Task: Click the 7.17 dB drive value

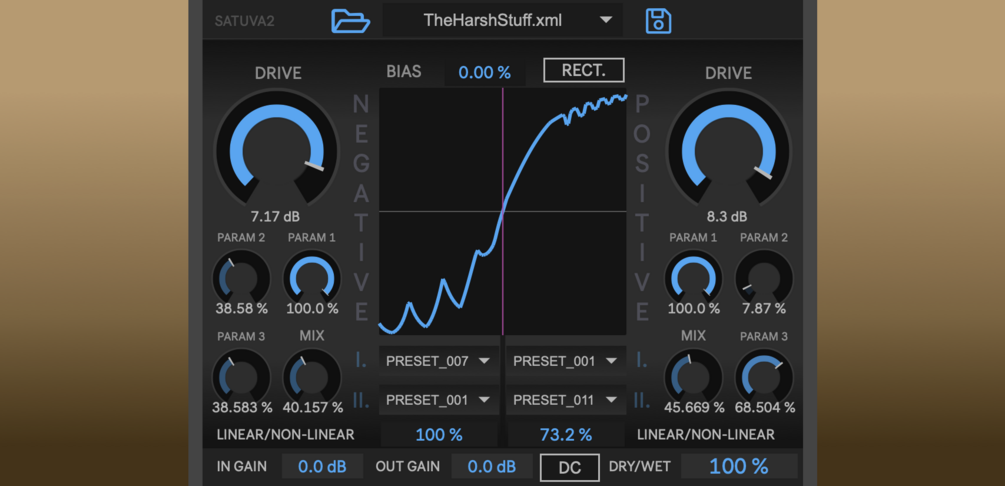Action: coord(276,217)
